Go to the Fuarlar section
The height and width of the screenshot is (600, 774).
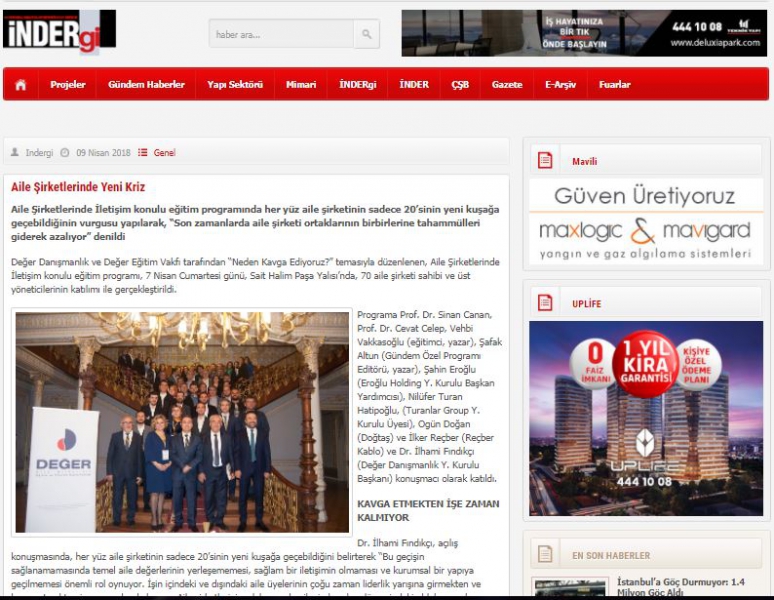tap(615, 85)
